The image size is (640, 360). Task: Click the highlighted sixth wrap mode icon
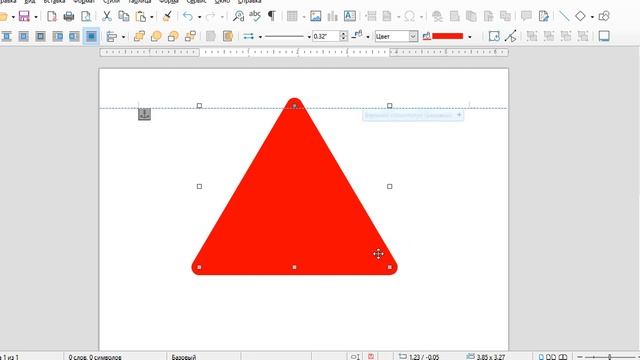[x=91, y=36]
